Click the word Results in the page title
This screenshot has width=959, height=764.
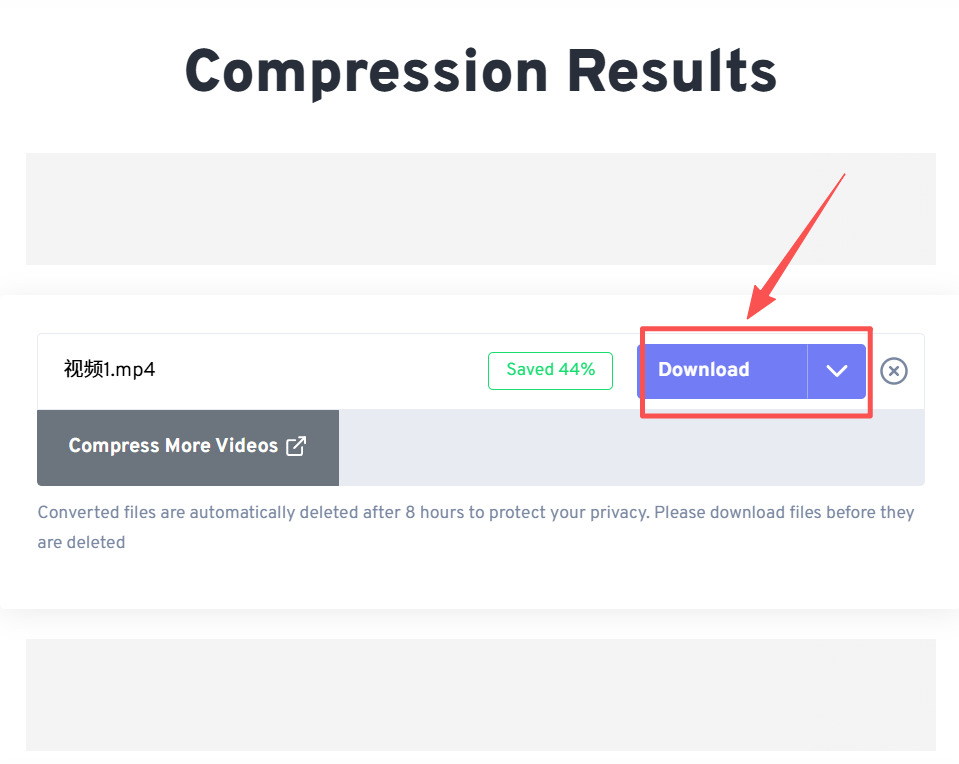click(672, 72)
